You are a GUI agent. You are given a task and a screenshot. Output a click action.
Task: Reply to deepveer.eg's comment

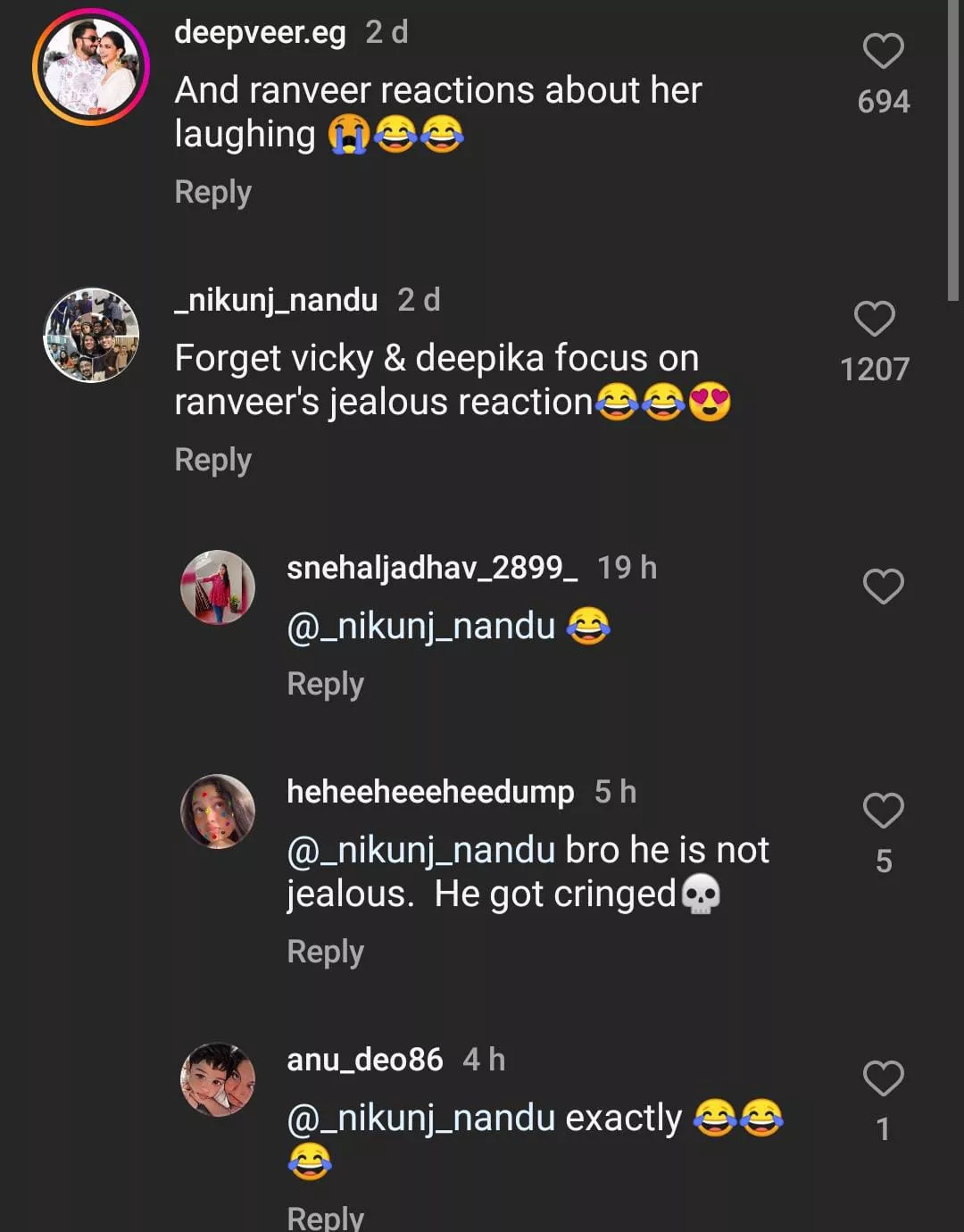212,192
